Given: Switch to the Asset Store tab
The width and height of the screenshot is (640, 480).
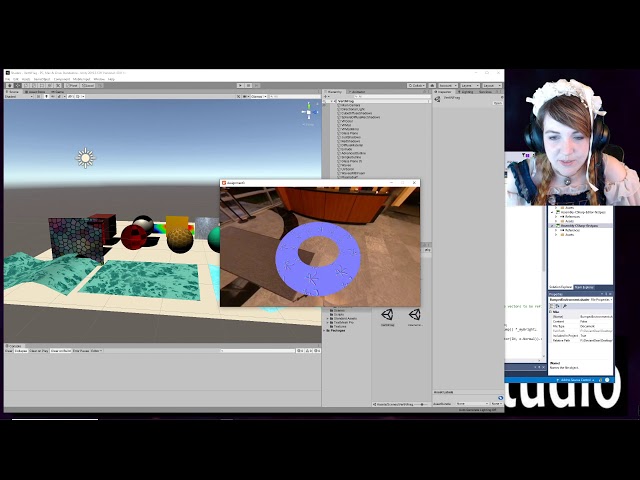Looking at the screenshot, I should coord(34,91).
